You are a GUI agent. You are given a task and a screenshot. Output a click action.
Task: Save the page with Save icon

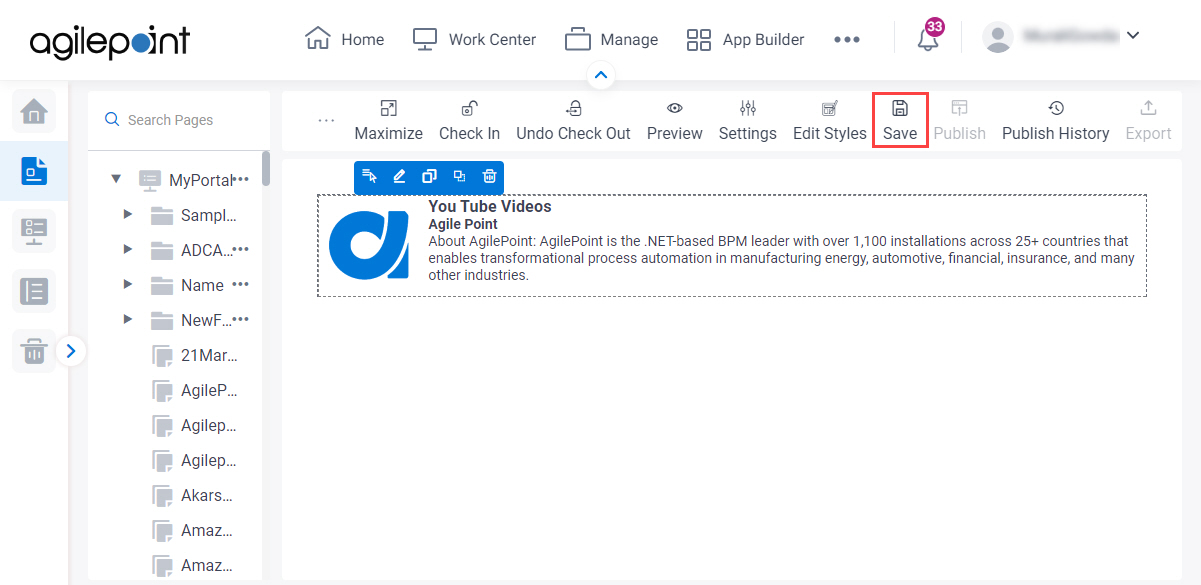pyautogui.click(x=900, y=108)
